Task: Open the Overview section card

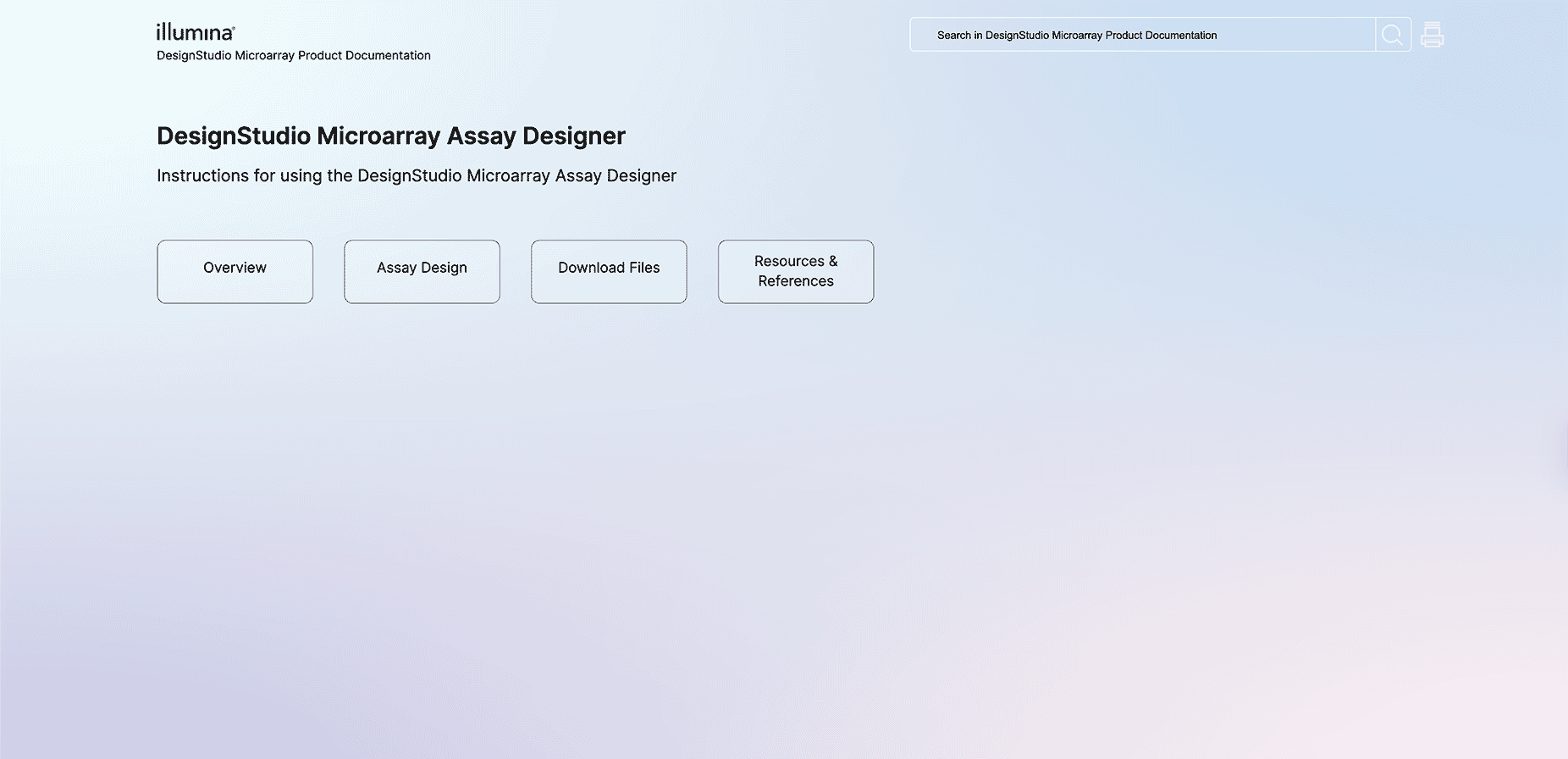Action: click(235, 271)
